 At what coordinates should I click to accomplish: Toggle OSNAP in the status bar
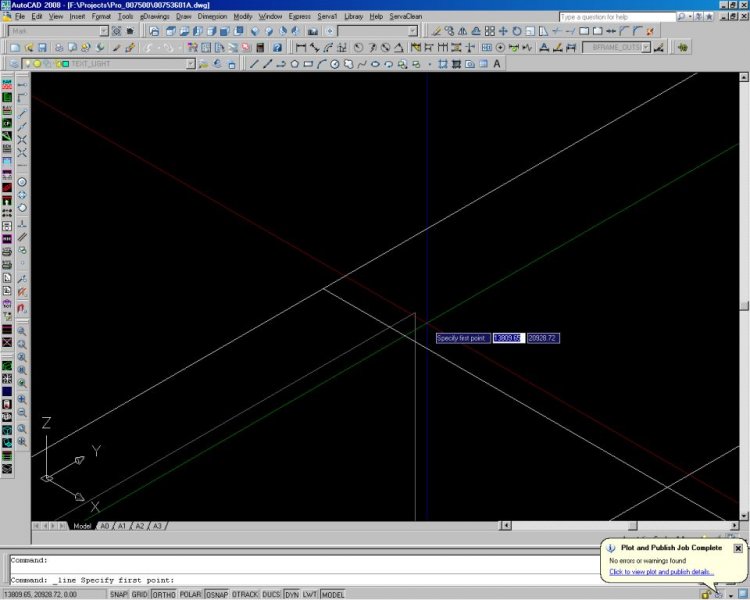pos(216,594)
